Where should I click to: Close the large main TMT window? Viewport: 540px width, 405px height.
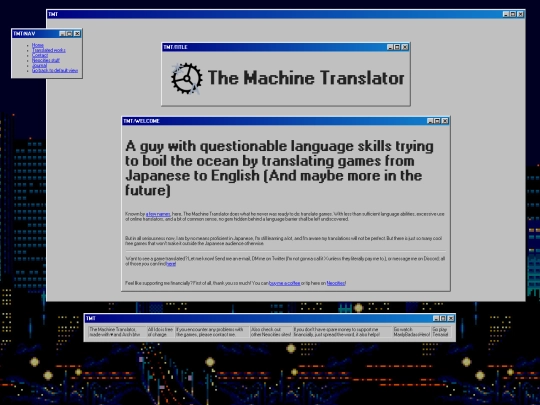tap(520, 14)
